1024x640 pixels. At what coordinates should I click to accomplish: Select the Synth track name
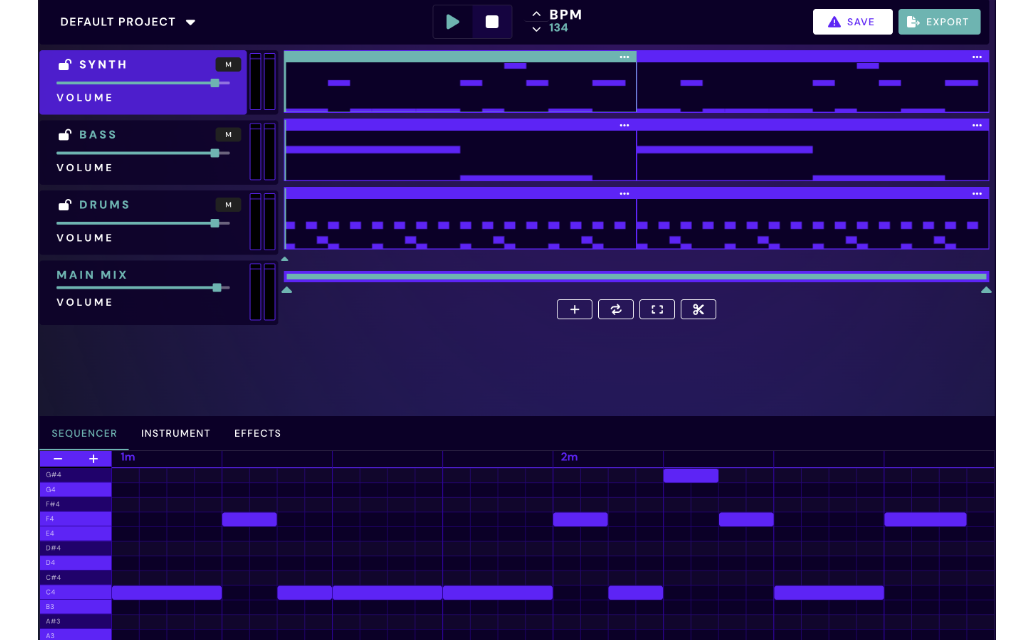point(103,65)
